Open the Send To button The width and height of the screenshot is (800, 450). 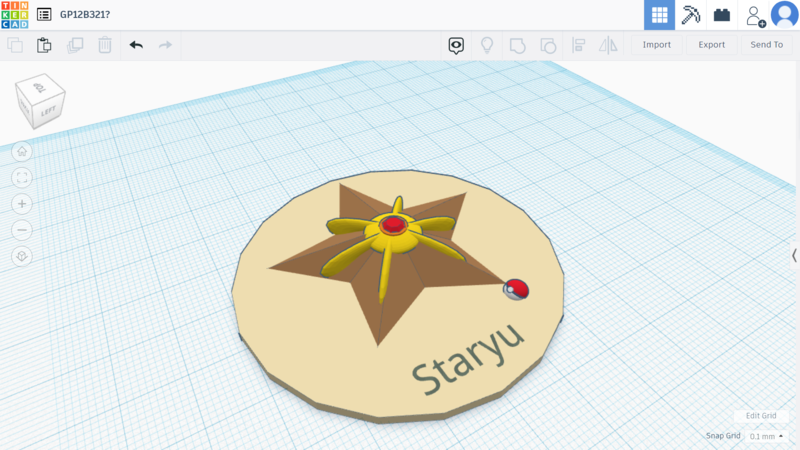(766, 45)
